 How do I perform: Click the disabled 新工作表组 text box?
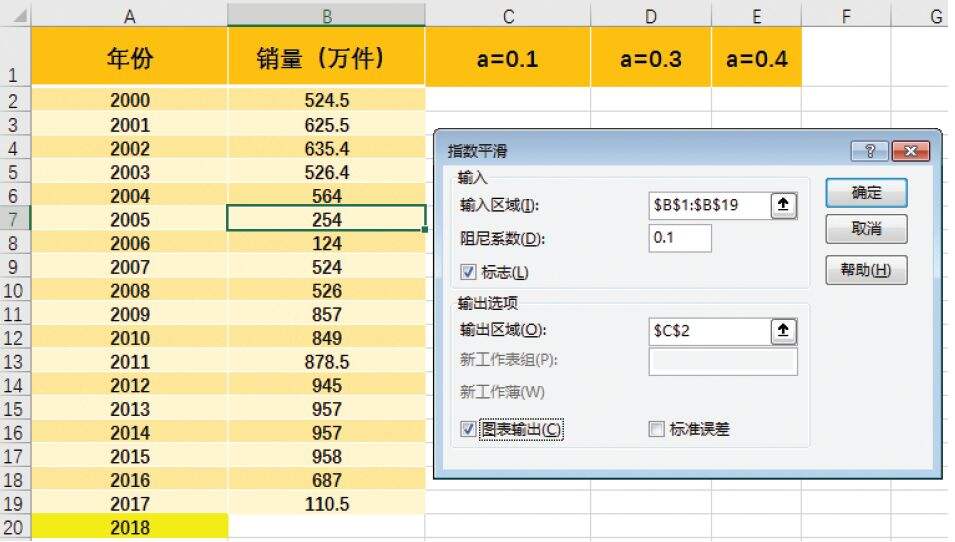coord(723,362)
